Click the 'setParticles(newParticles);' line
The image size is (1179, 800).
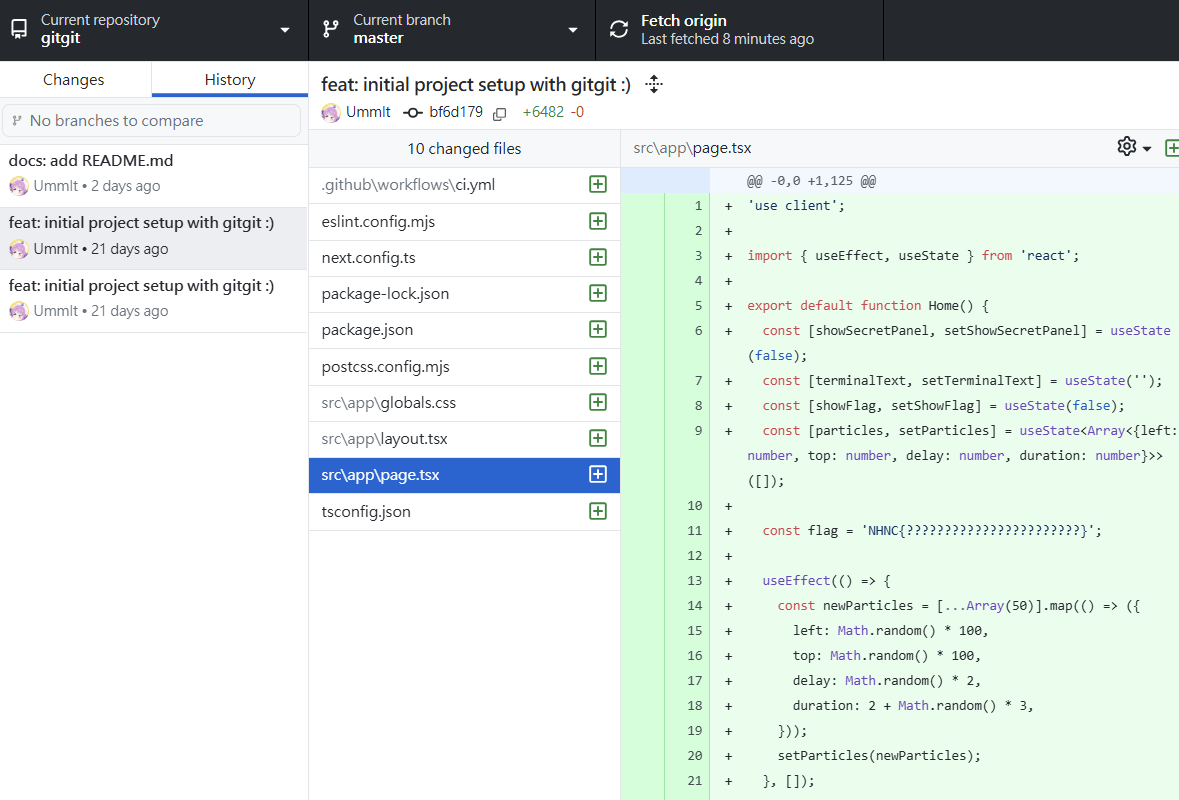879,756
